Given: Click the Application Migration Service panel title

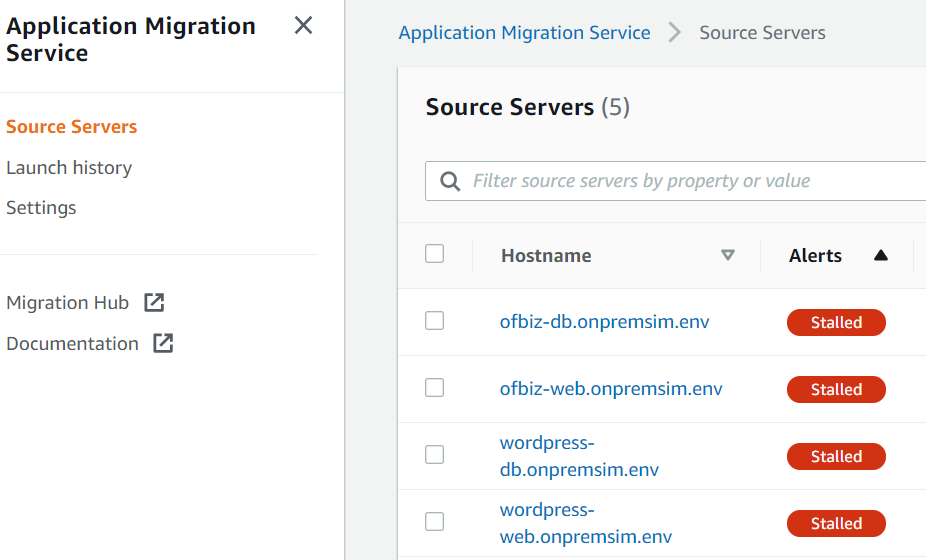Looking at the screenshot, I should pos(131,39).
